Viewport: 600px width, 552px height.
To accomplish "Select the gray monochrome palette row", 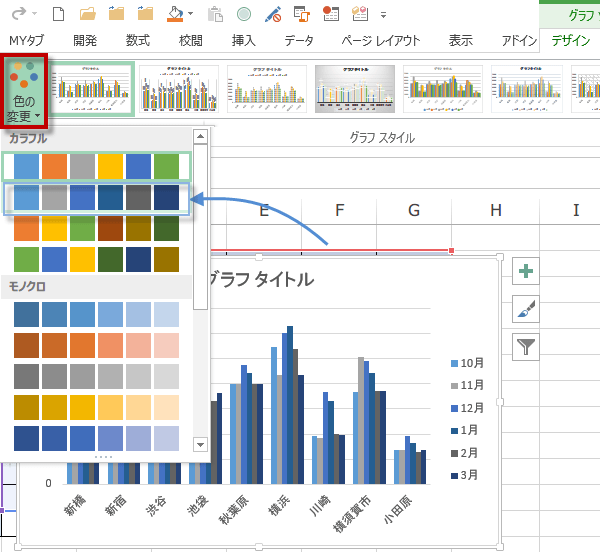I will pos(97,376).
